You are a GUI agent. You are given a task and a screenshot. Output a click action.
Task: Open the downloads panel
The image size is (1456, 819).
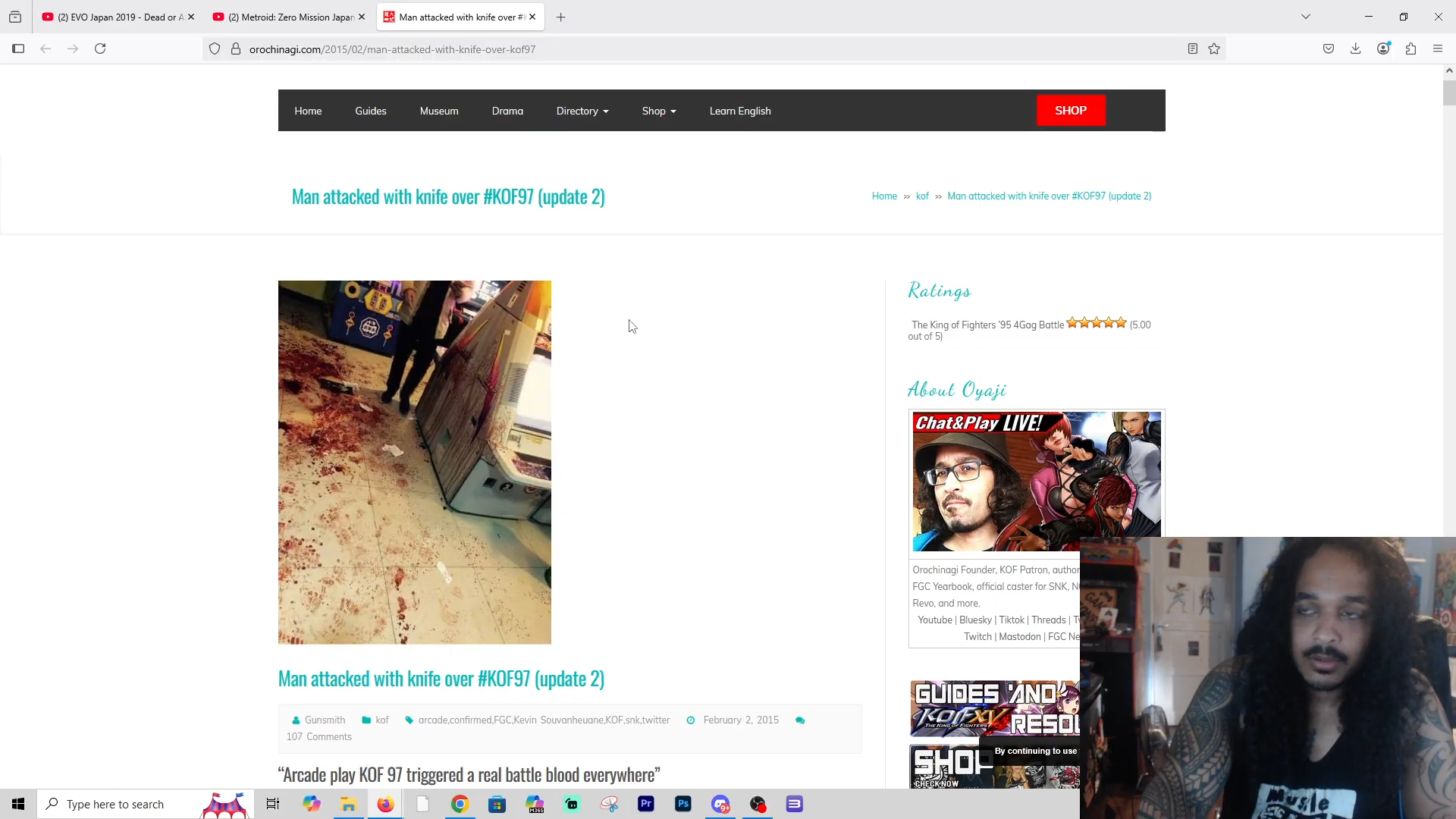1356,49
